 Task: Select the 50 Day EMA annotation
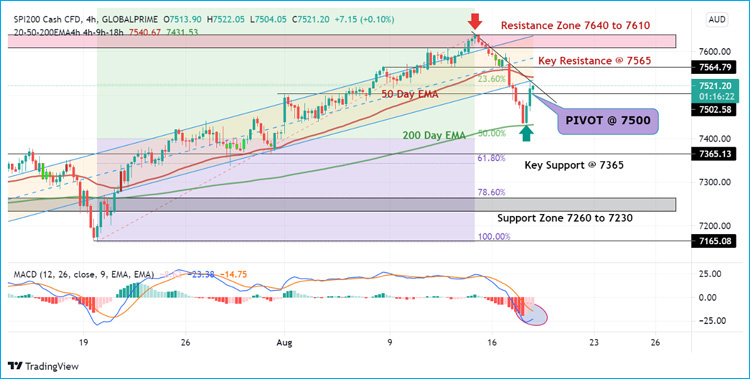click(409, 95)
